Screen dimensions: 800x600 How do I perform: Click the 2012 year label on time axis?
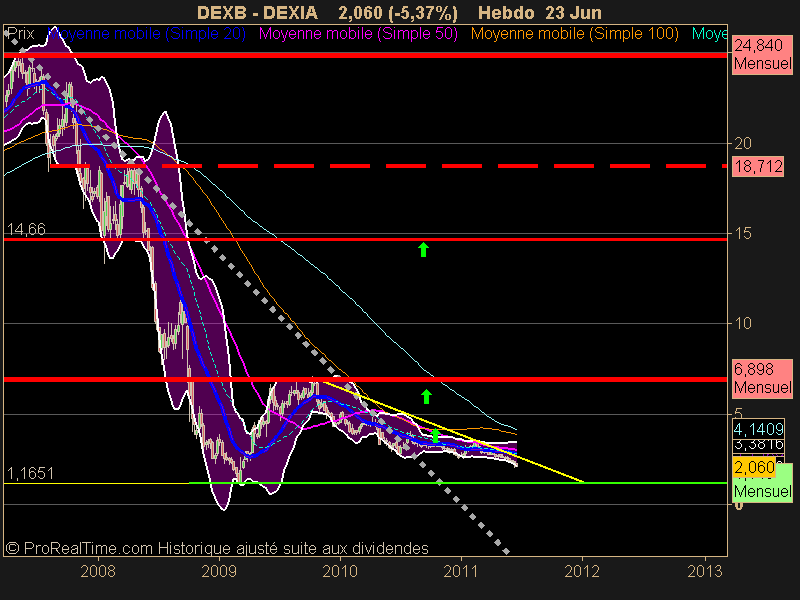pos(582,571)
